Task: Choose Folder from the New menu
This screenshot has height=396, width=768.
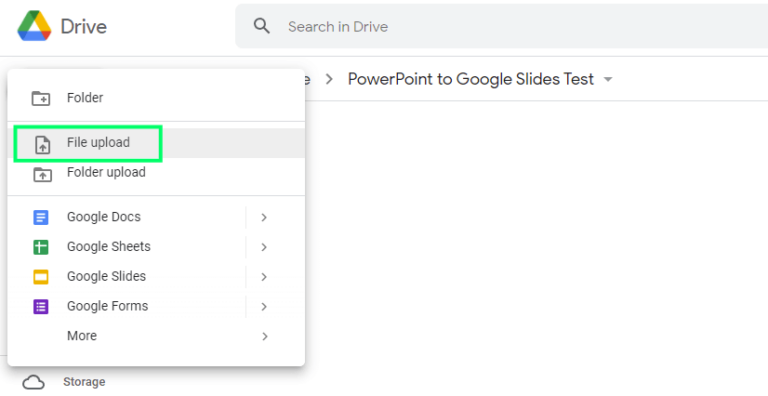Action: (156, 98)
